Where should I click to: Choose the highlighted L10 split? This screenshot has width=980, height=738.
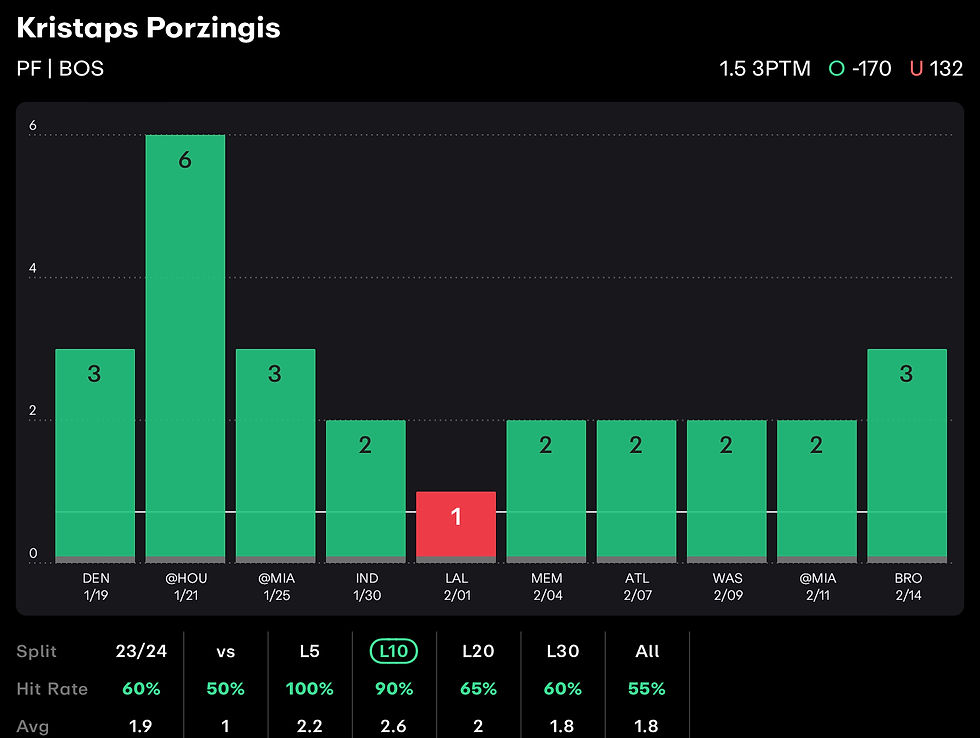(x=393, y=652)
